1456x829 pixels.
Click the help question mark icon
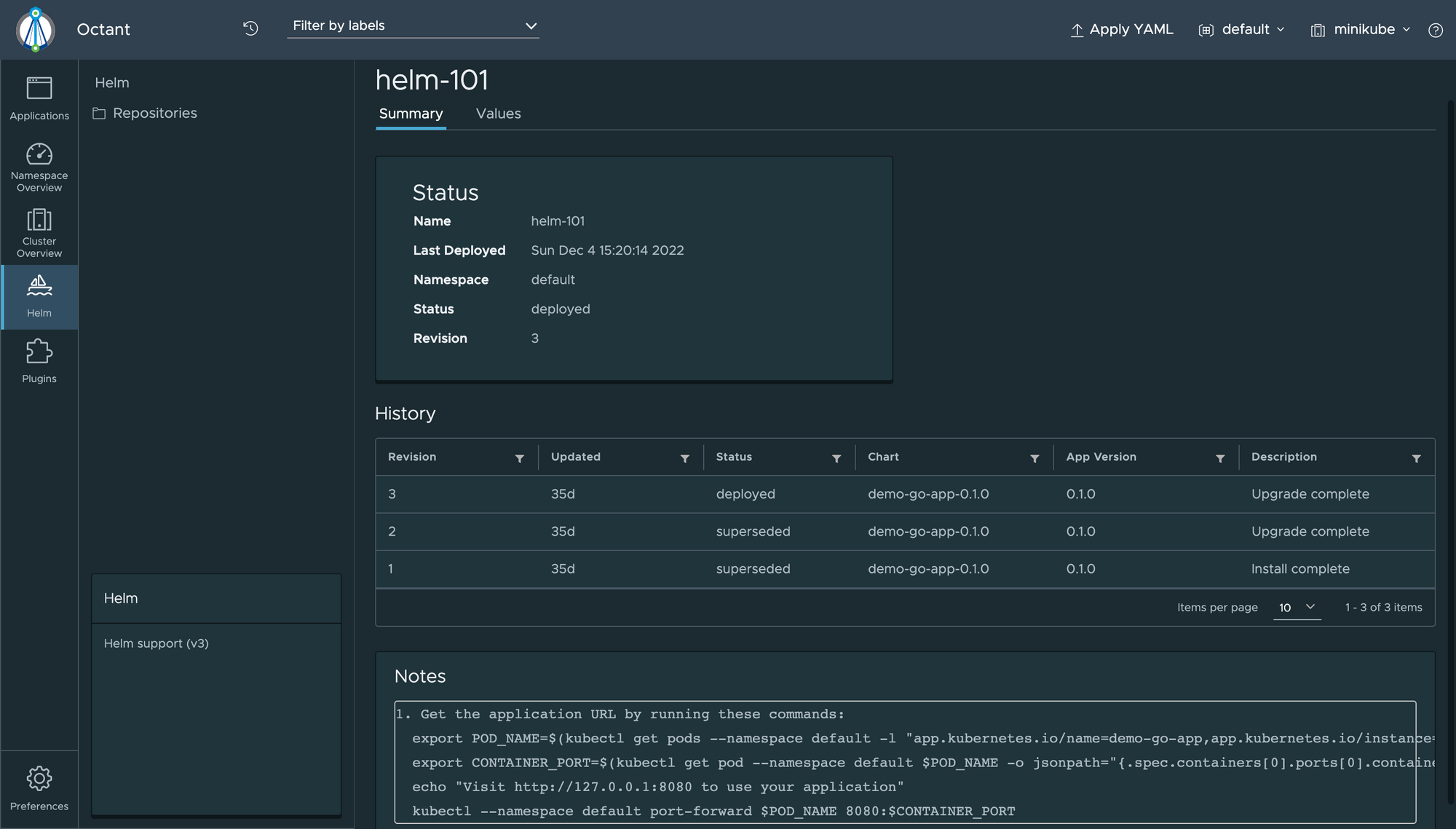click(x=1436, y=30)
